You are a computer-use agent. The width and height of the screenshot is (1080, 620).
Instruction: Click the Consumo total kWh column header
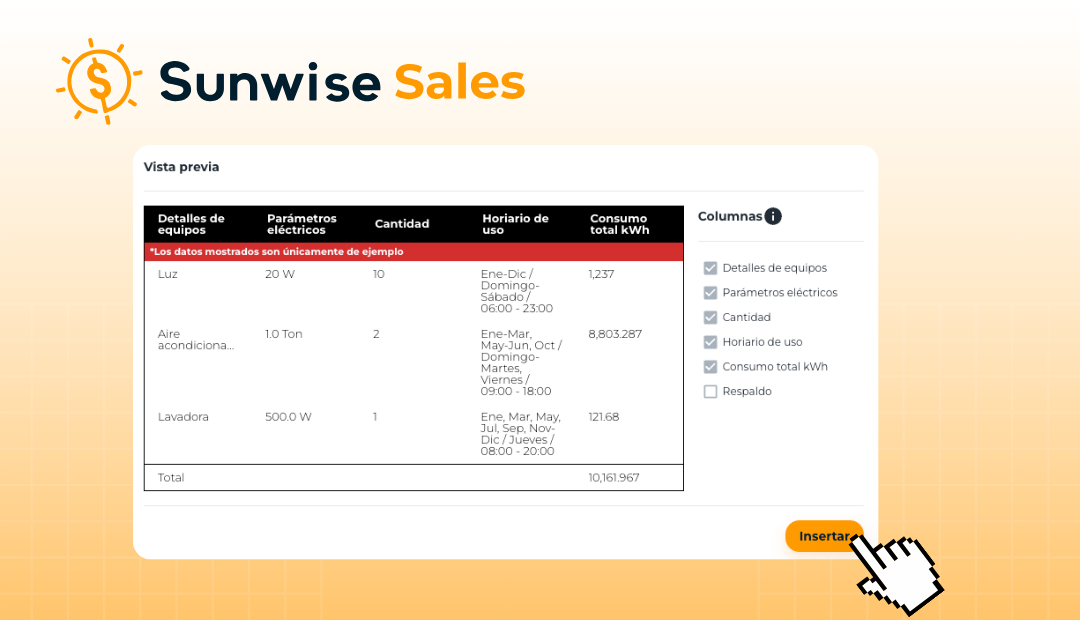point(619,224)
